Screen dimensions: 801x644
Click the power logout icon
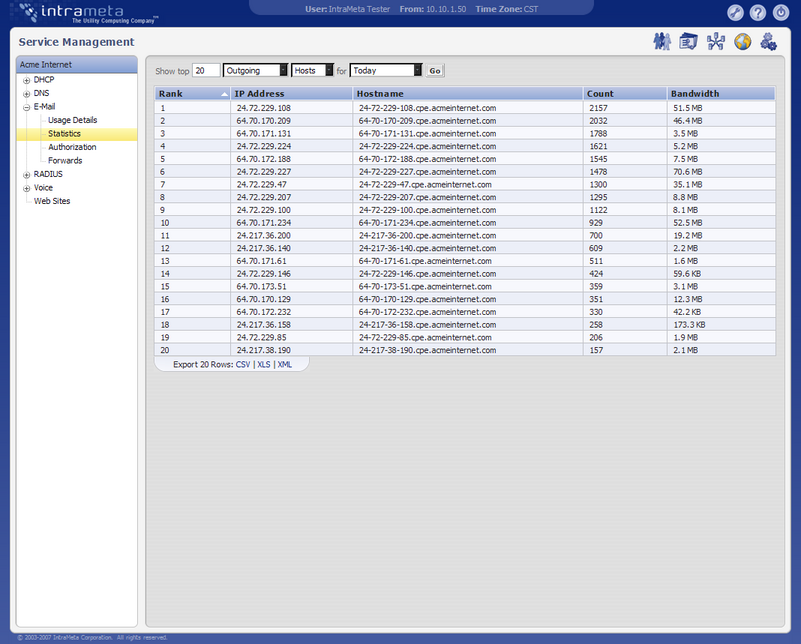[x=781, y=12]
